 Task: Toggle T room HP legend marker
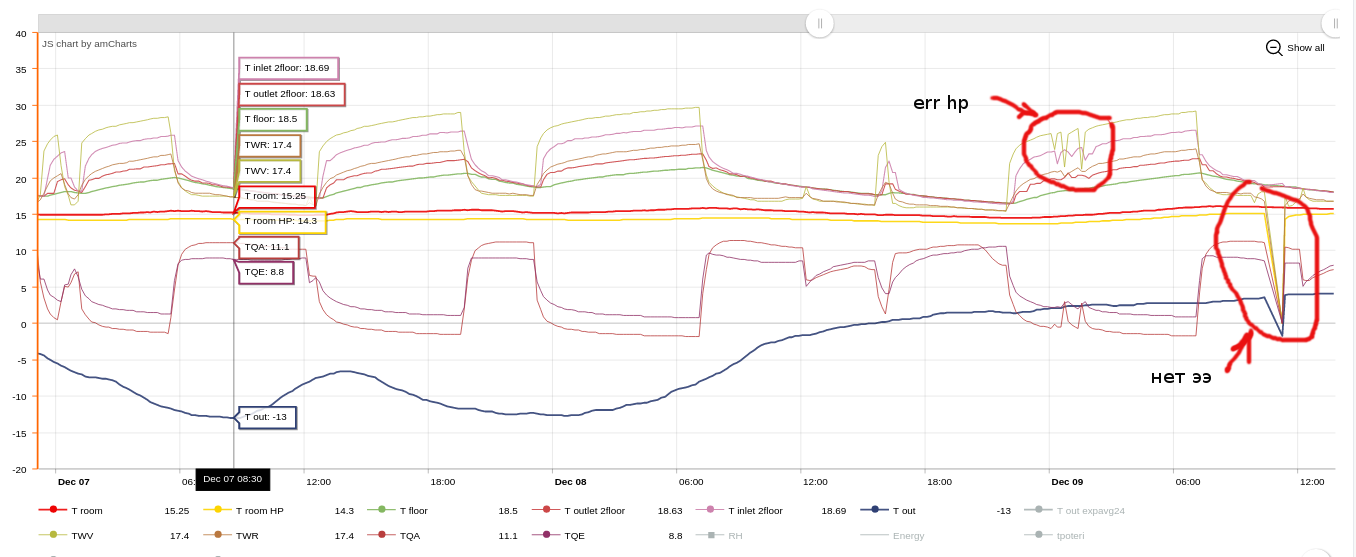point(218,510)
